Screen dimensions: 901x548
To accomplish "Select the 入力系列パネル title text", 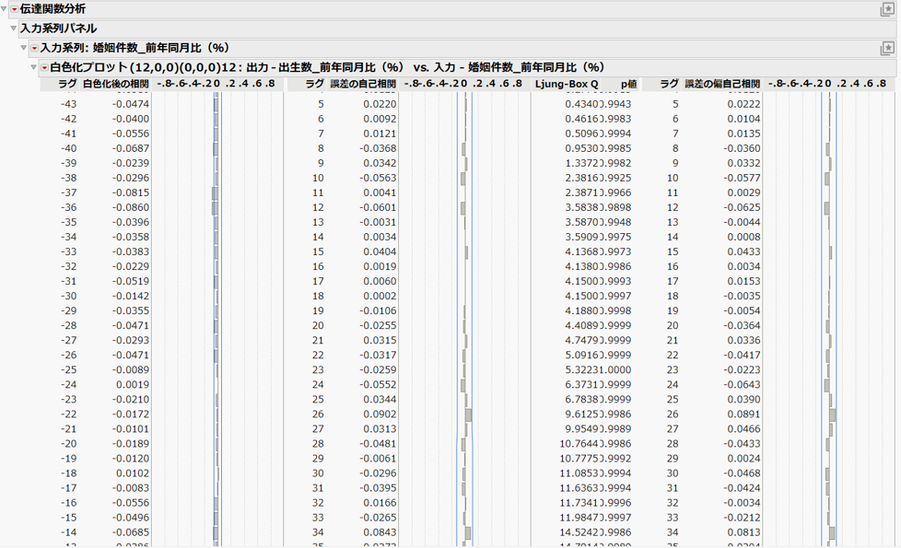I will [58, 28].
